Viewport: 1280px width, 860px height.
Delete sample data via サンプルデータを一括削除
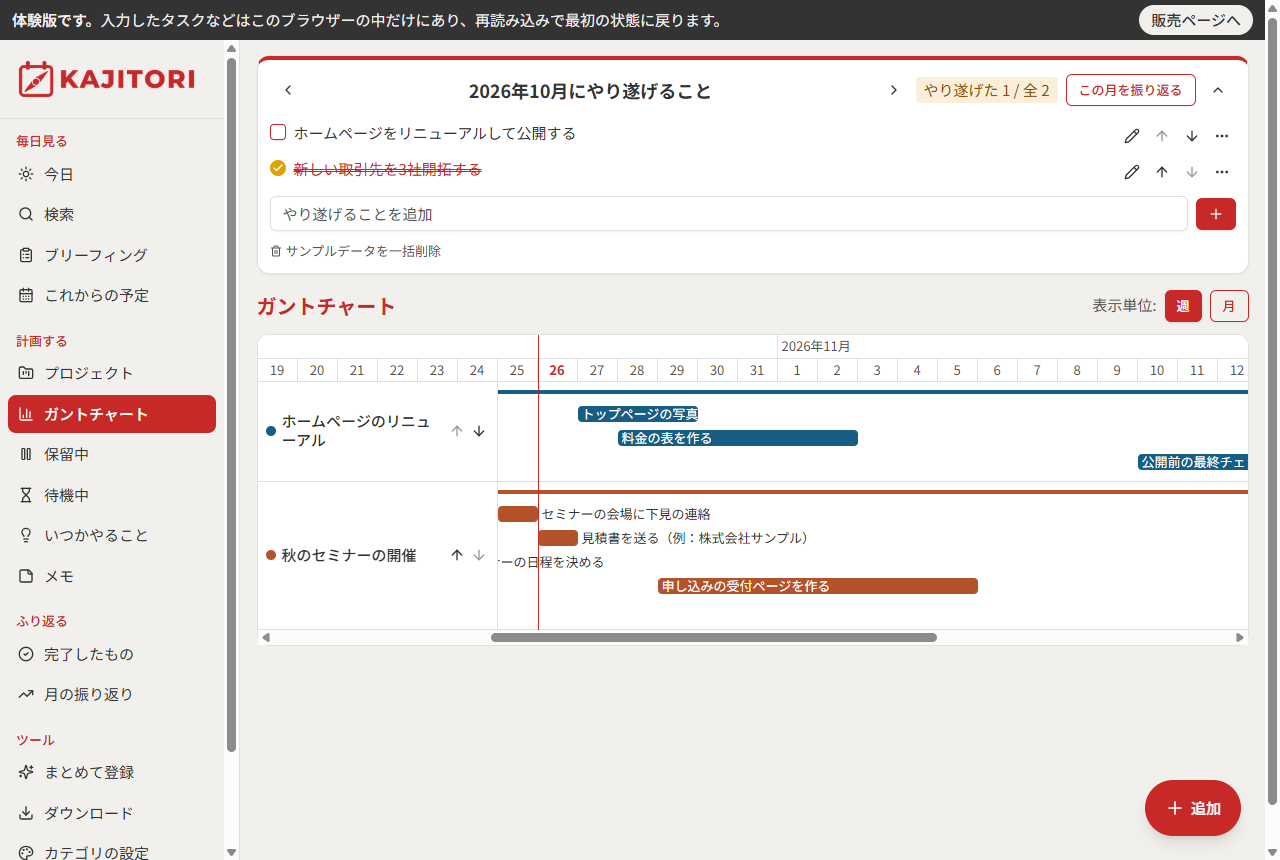[x=356, y=251]
